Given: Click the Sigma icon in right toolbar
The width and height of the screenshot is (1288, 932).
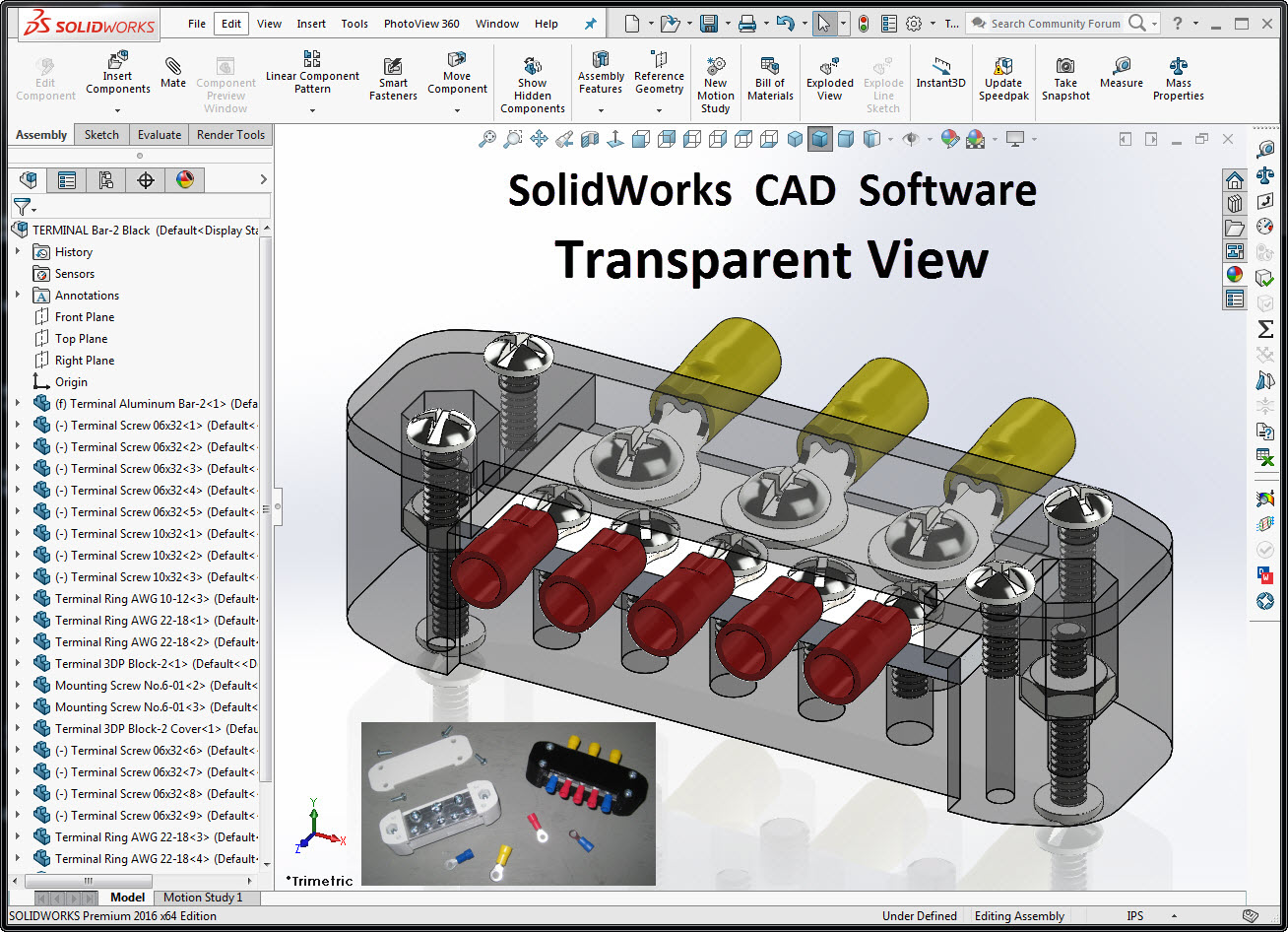Looking at the screenshot, I should pos(1266,329).
